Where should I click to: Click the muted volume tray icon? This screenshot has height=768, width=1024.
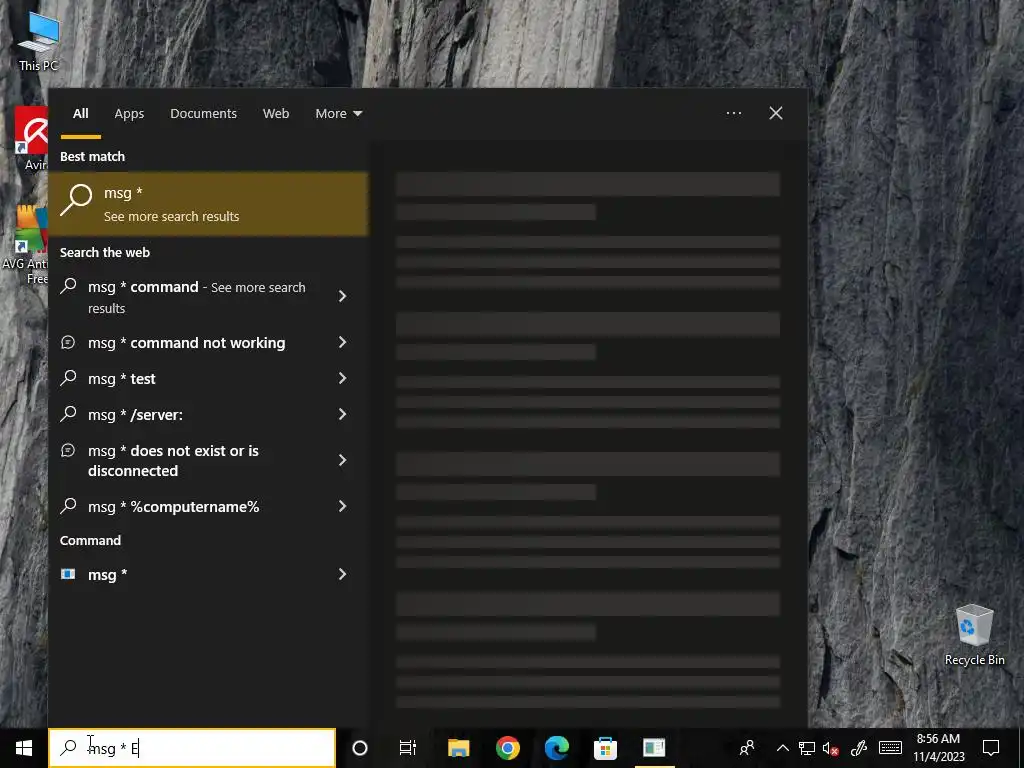click(831, 748)
